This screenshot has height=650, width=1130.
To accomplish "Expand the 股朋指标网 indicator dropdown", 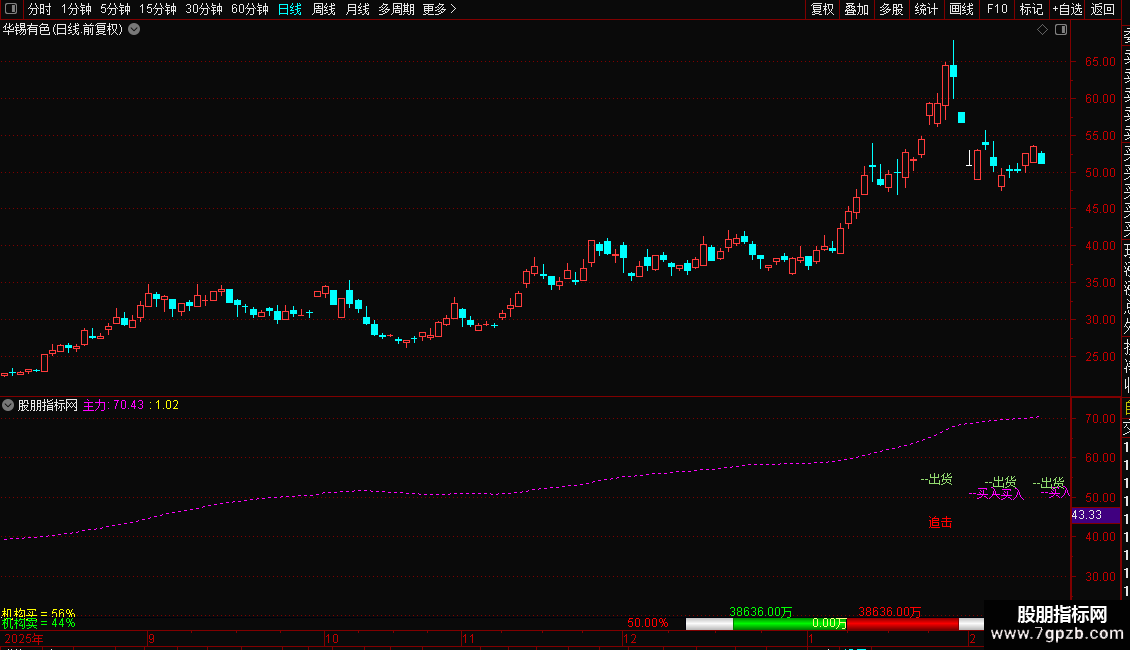I will [8, 405].
